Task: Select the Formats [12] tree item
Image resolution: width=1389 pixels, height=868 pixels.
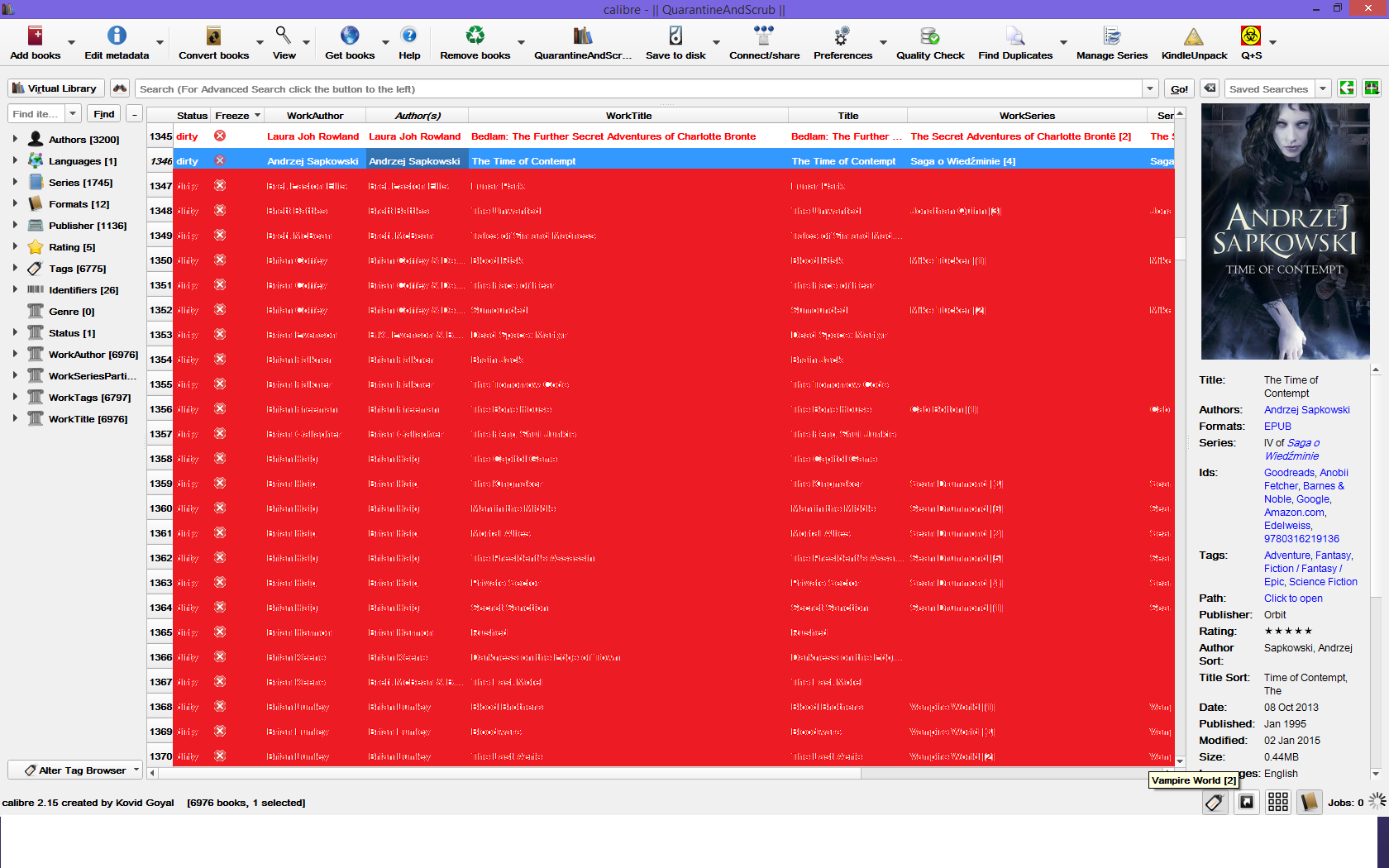Action: point(79,204)
